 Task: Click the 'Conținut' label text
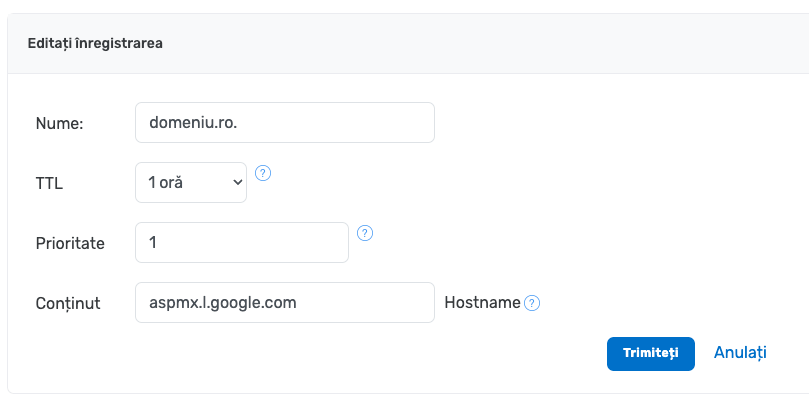[68, 303]
